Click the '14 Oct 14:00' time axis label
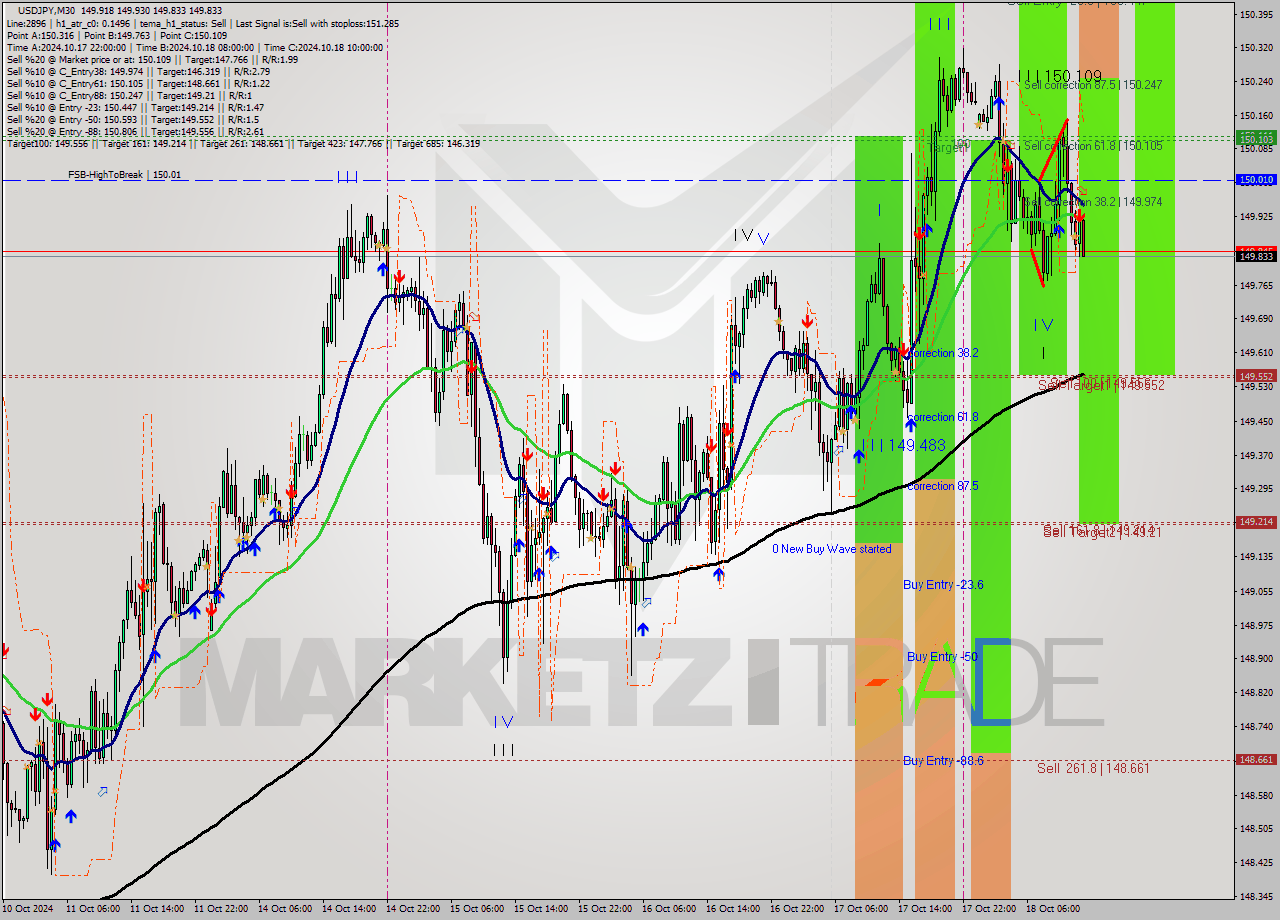The width and height of the screenshot is (1280, 920). 348,909
